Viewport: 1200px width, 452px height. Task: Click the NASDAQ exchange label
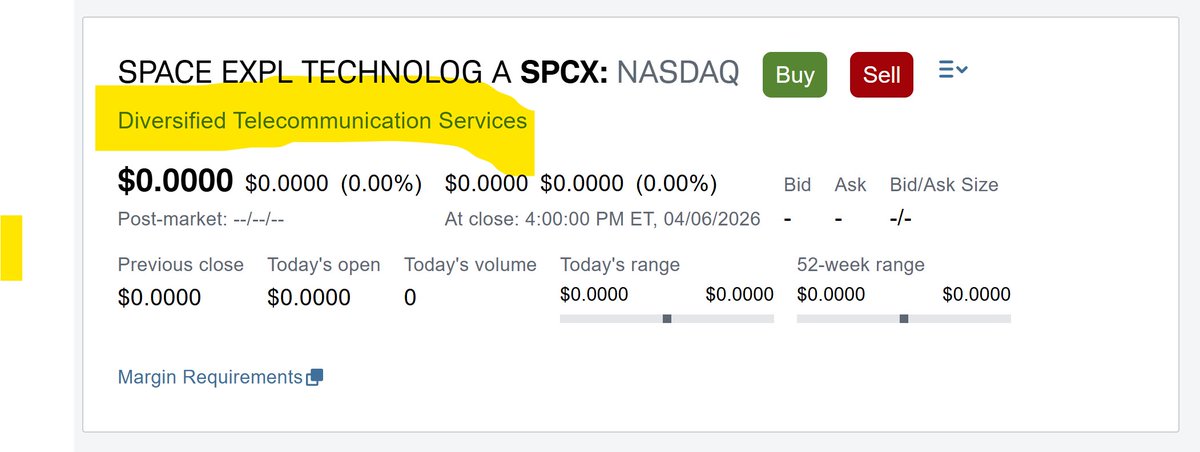coord(678,72)
